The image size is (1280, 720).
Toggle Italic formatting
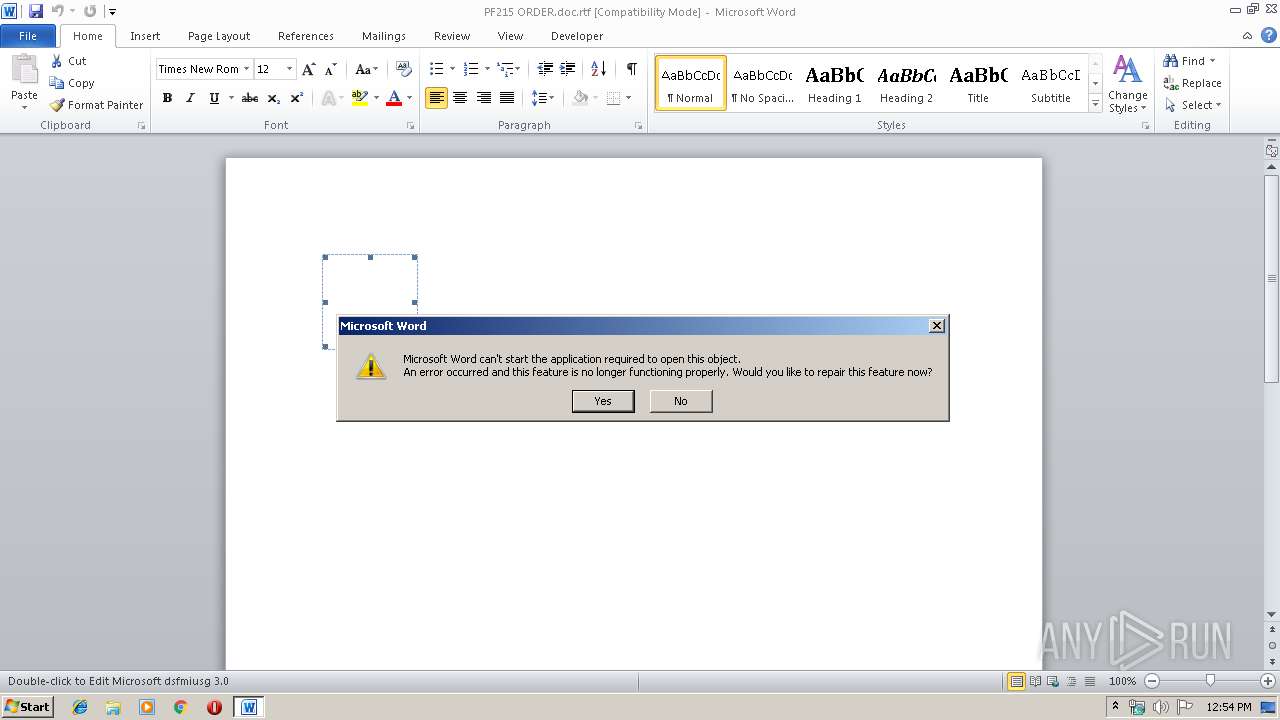(x=190, y=98)
